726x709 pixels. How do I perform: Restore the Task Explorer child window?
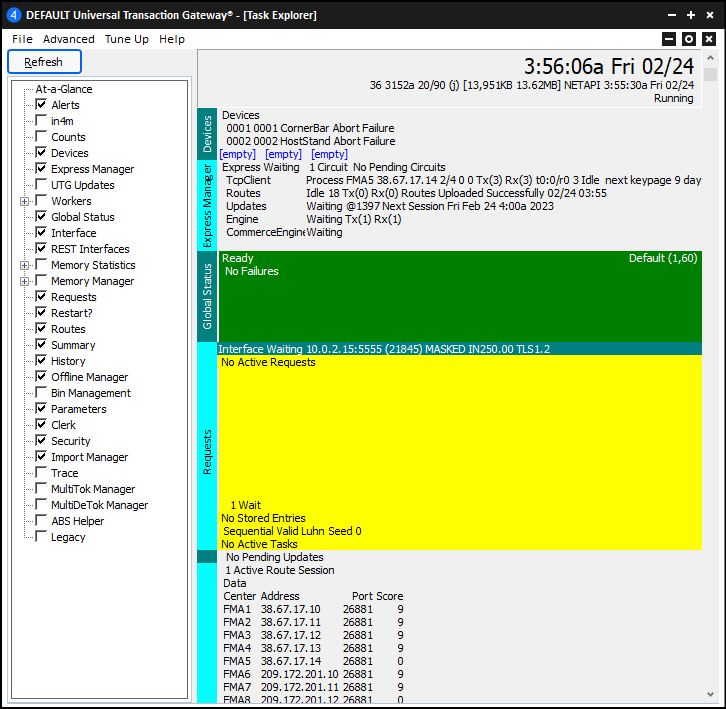[x=689, y=39]
